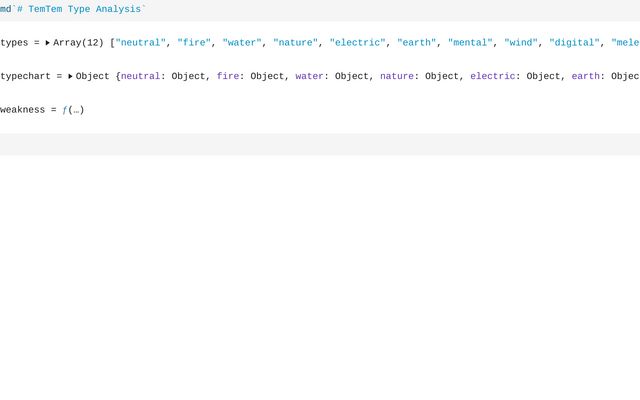Click the fire key in typechart object
This screenshot has height=400, width=640.
click(228, 76)
